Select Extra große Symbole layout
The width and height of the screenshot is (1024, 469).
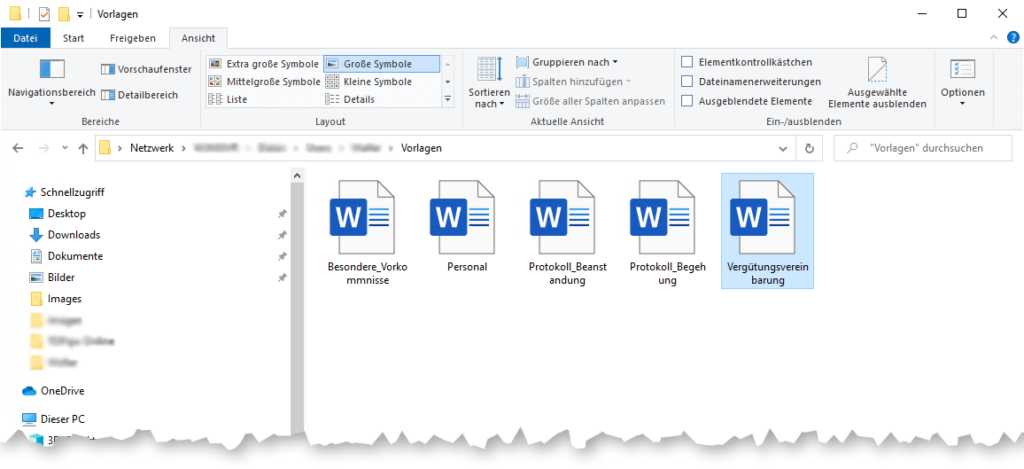(263, 63)
